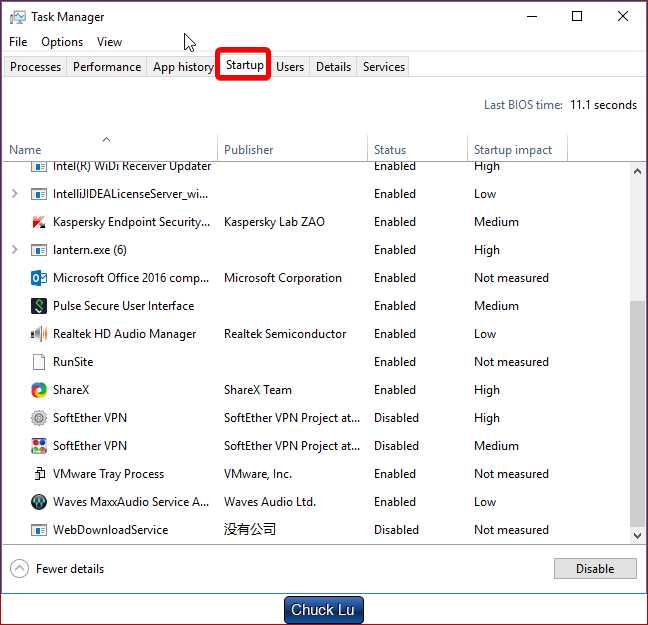The height and width of the screenshot is (625, 648).
Task: Click Pulse Secure User Interface name
Action: [x=123, y=306]
